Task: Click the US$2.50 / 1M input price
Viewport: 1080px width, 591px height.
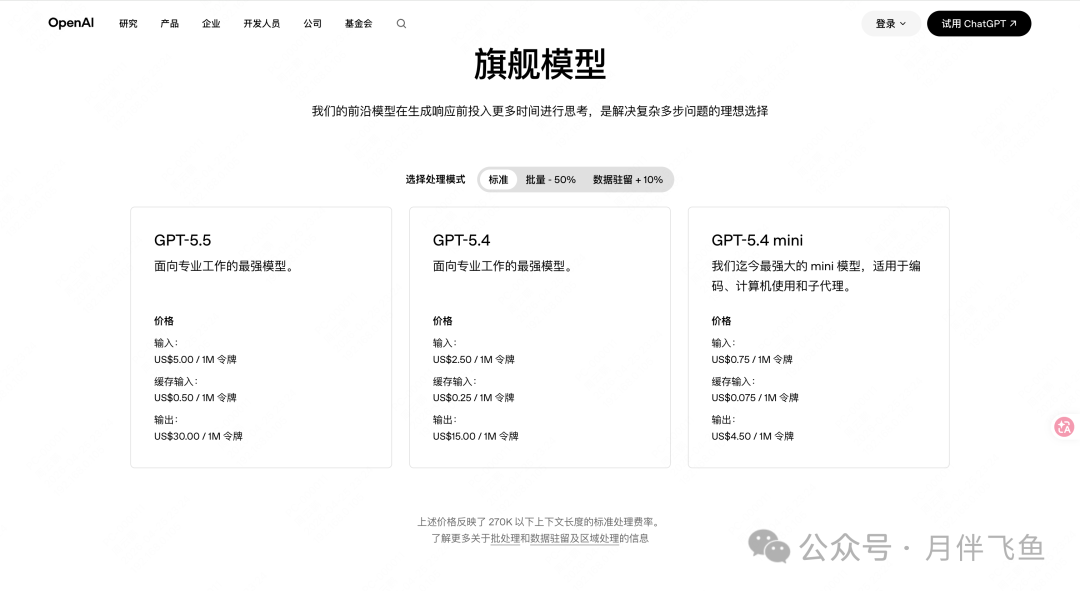Action: pos(474,360)
